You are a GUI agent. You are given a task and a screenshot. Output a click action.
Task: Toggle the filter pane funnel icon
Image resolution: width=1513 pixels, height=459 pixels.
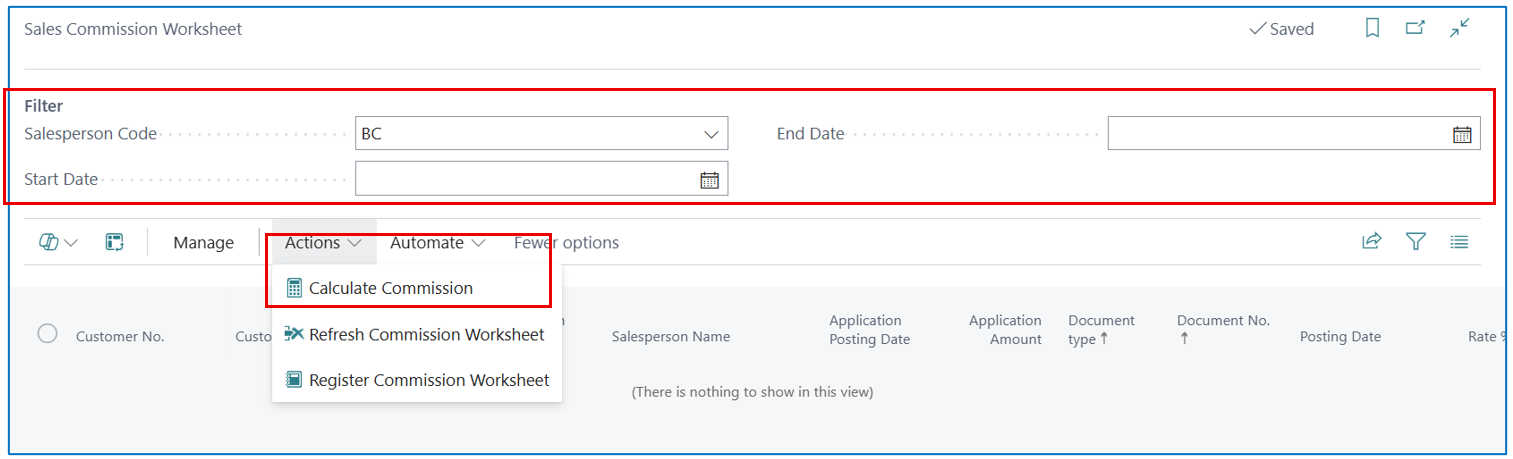pyautogui.click(x=1415, y=241)
